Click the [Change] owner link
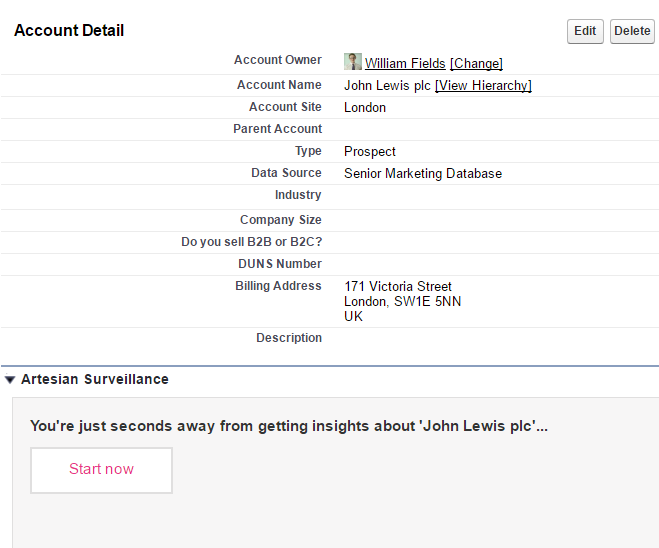659x548 pixels. [x=476, y=63]
